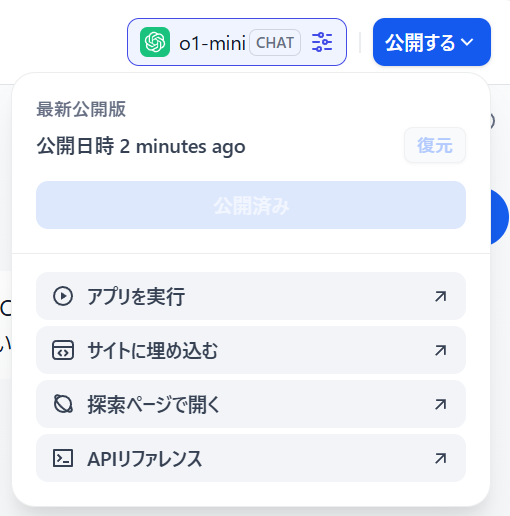Screen dimensions: 510x516
Task: Click the 復元 restore button
Action: coord(435,145)
